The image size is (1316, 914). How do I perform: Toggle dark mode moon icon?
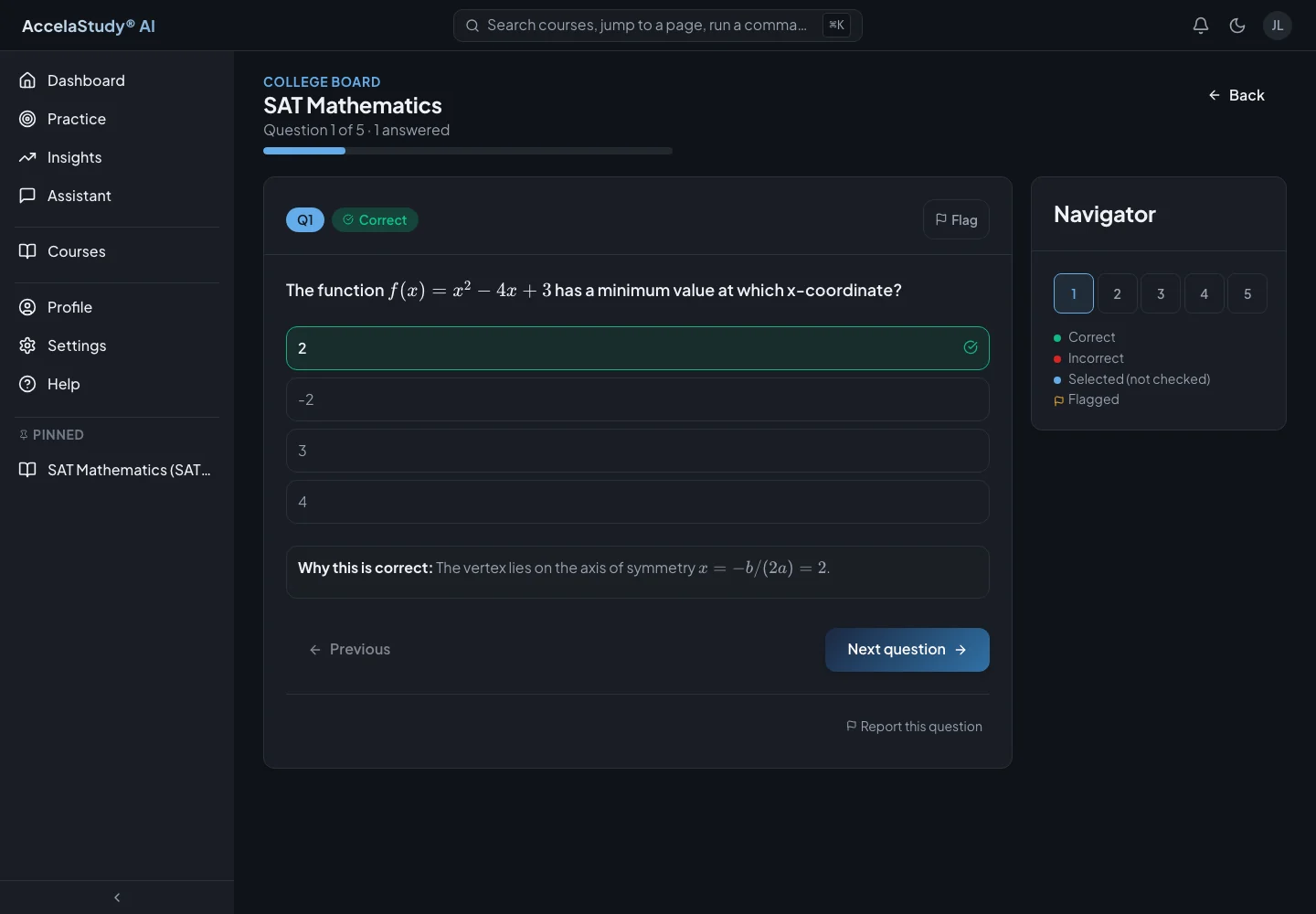pyautogui.click(x=1237, y=26)
